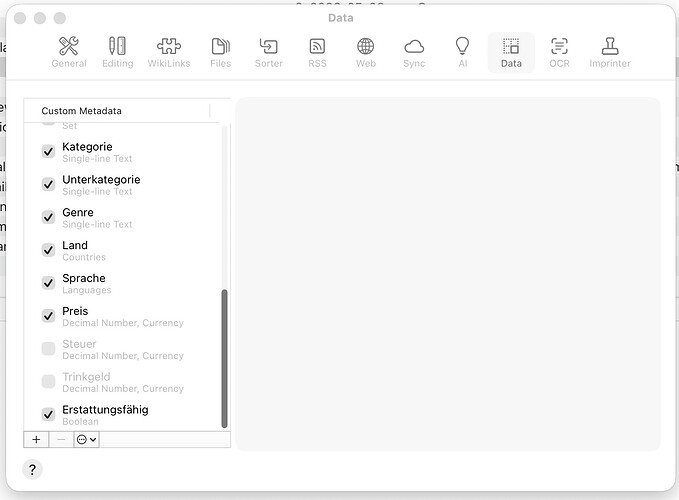Remove selected metadata field with minus button
This screenshot has height=500, width=679.
click(61, 439)
